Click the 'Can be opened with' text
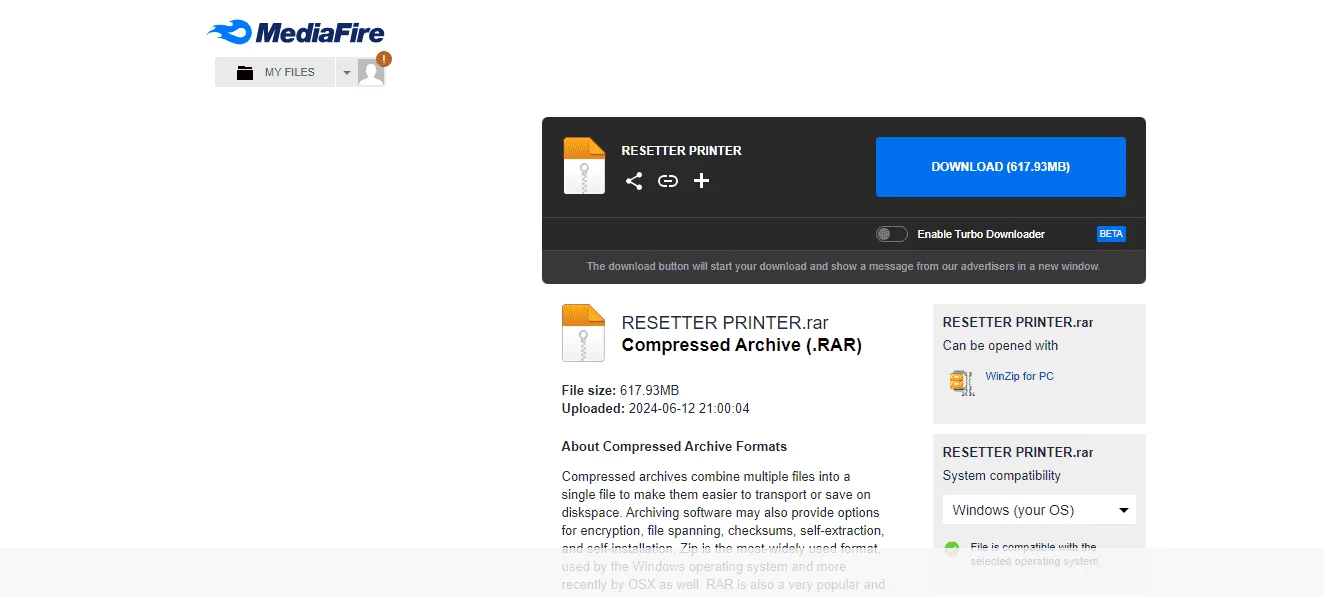Image resolution: width=1324 pixels, height=597 pixels. pyautogui.click(x=1000, y=346)
